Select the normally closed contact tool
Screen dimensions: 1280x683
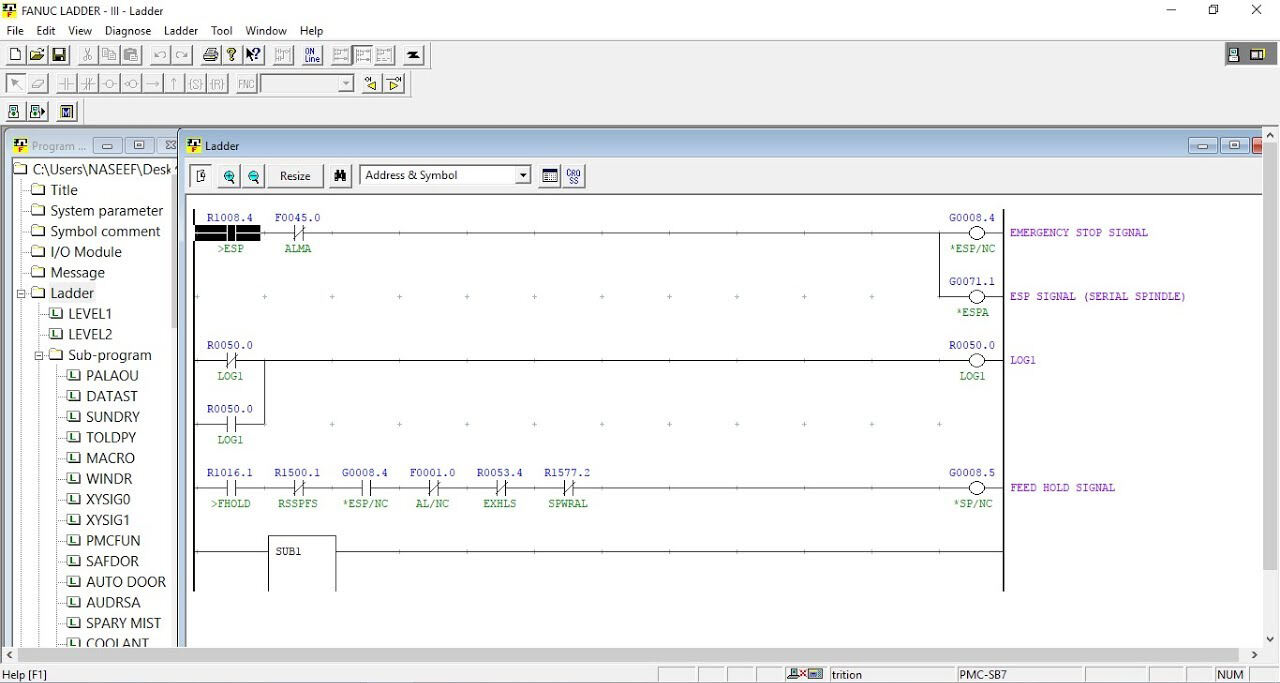tap(87, 83)
